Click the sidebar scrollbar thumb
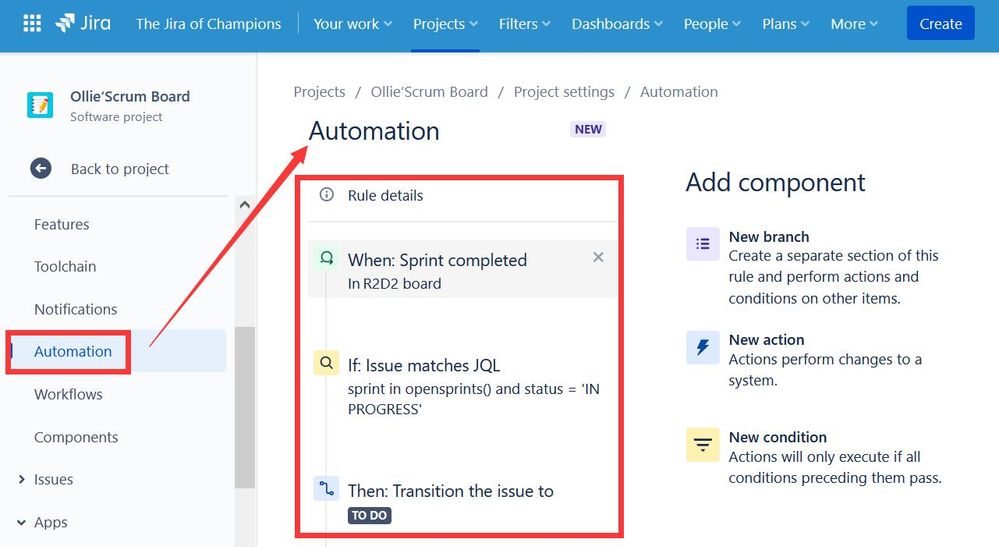Viewport: 999px width, 547px height. (x=245, y=408)
